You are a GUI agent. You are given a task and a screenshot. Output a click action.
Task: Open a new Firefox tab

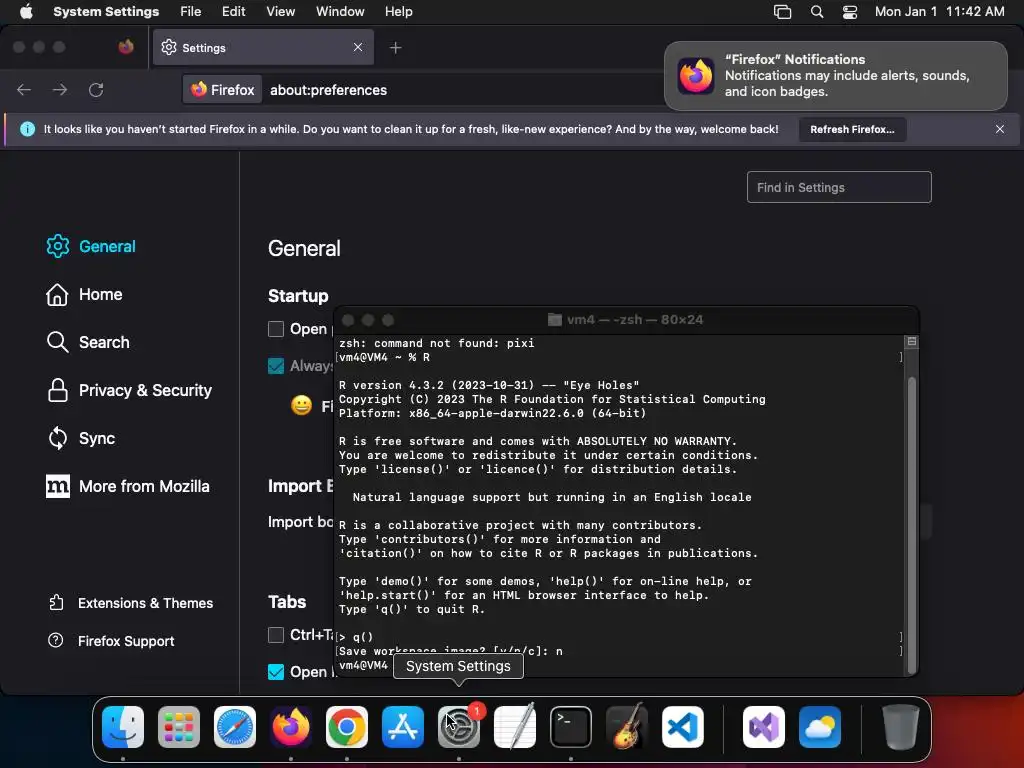coord(396,48)
